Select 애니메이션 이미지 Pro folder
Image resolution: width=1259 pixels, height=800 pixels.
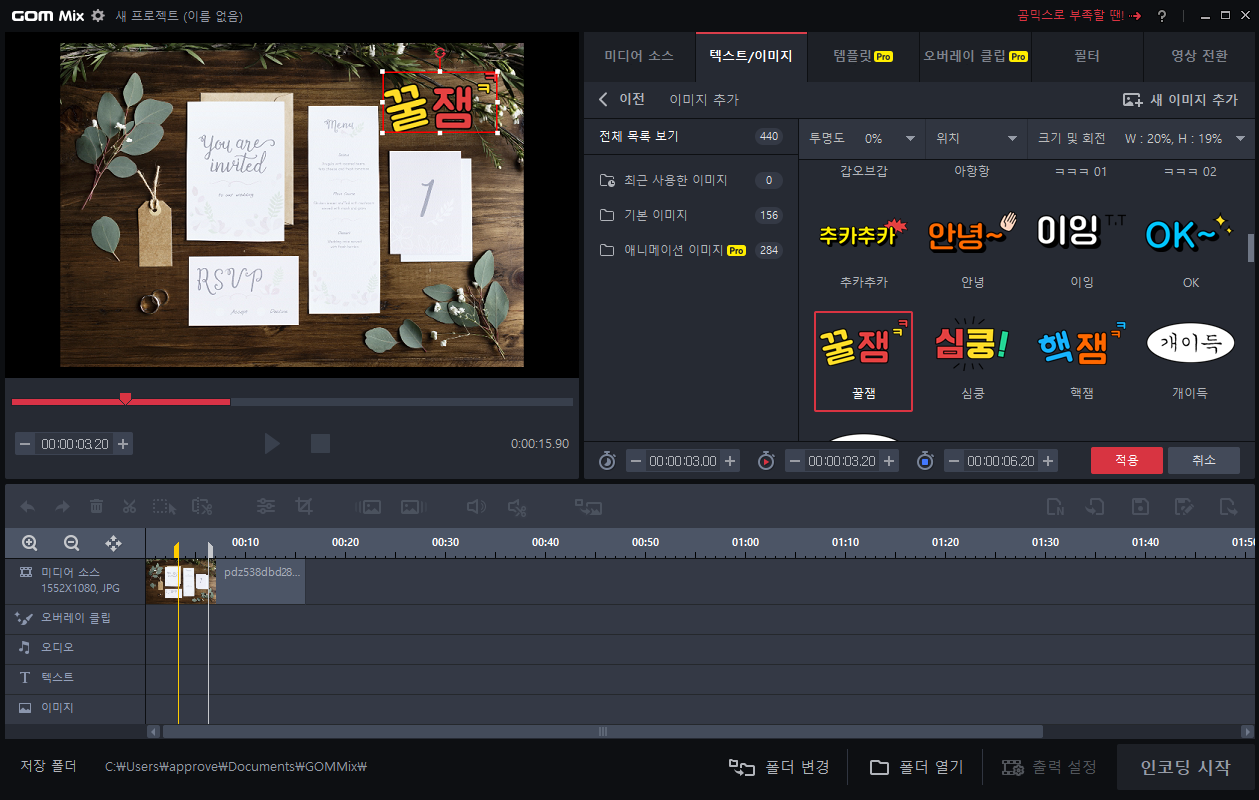(x=691, y=250)
